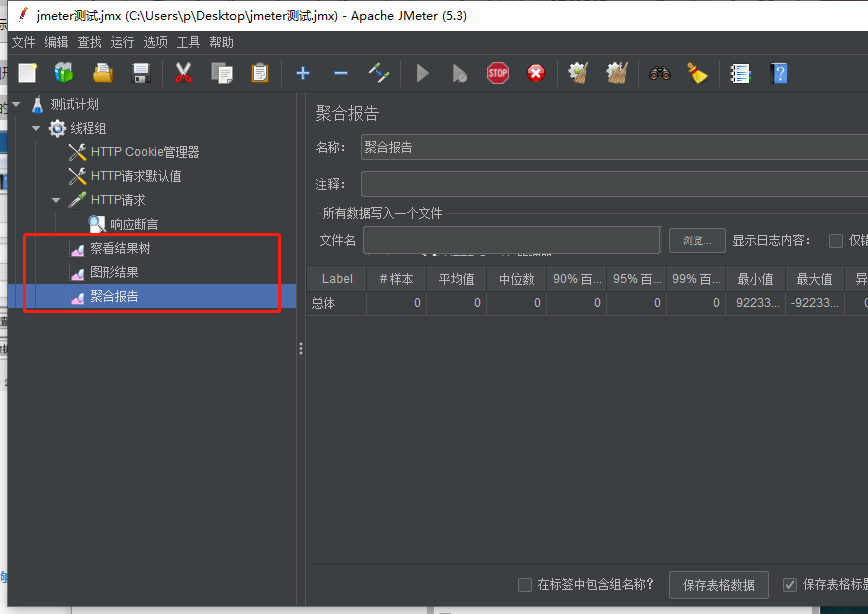Stop the test with STOP icon
The image size is (868, 614).
(x=498, y=73)
